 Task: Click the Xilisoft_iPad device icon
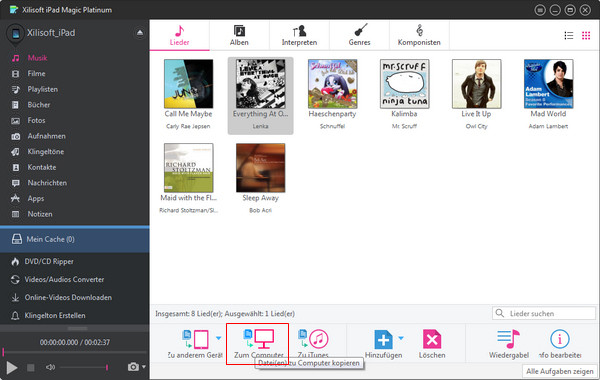[16, 34]
